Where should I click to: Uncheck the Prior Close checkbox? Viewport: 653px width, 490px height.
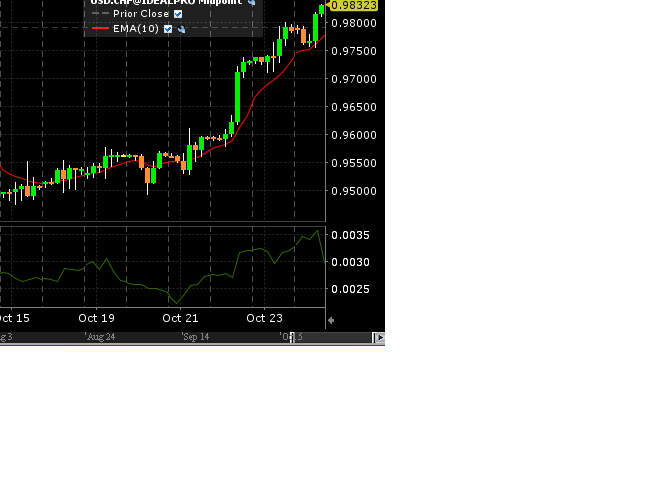[x=178, y=14]
